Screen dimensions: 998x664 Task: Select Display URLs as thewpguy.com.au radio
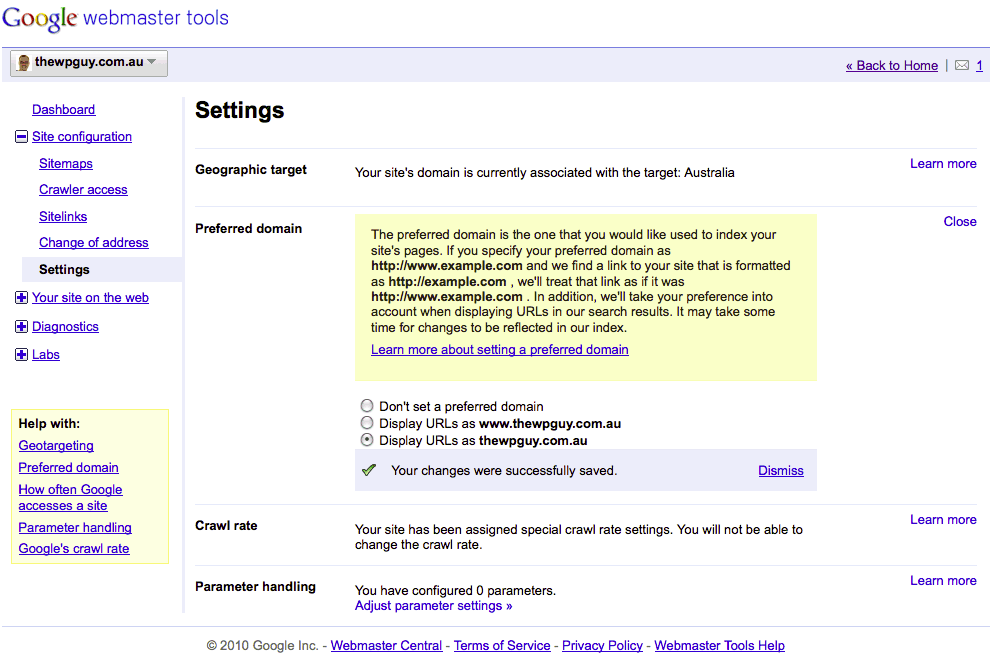pyautogui.click(x=367, y=440)
